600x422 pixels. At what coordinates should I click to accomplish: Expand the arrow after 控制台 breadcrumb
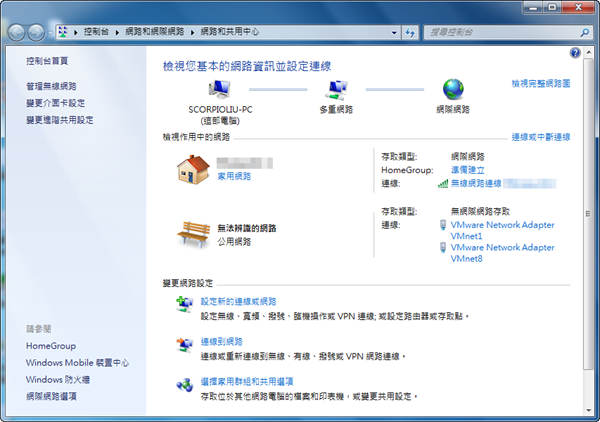pos(117,33)
